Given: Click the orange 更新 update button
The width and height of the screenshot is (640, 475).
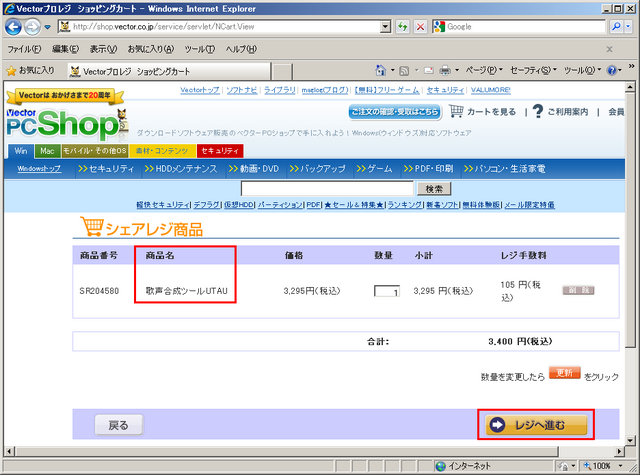Looking at the screenshot, I should 564,373.
